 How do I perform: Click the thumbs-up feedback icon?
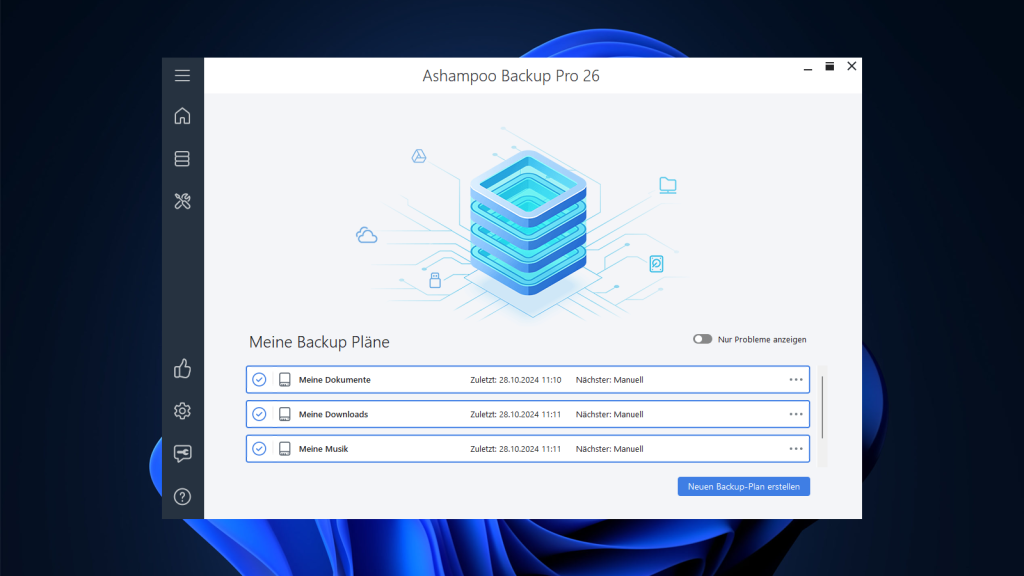tap(182, 369)
